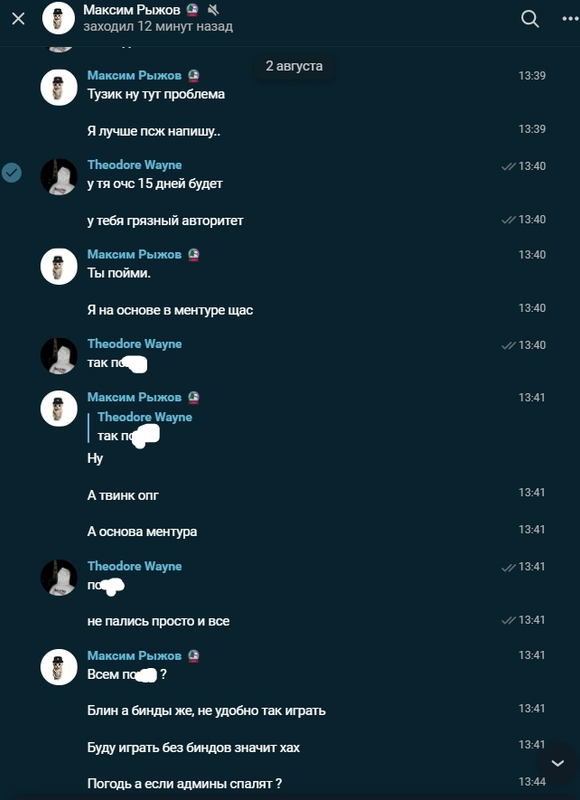The image size is (580, 800).
Task: Click Максим Рыжов's avatar beside 'Всем' message at 13:41
Action: point(59,667)
